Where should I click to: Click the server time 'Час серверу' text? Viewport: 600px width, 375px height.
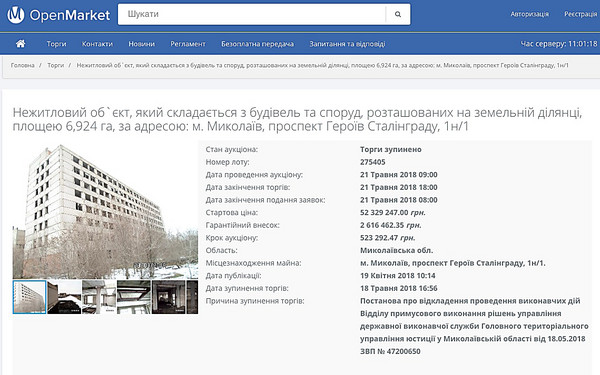click(x=559, y=44)
